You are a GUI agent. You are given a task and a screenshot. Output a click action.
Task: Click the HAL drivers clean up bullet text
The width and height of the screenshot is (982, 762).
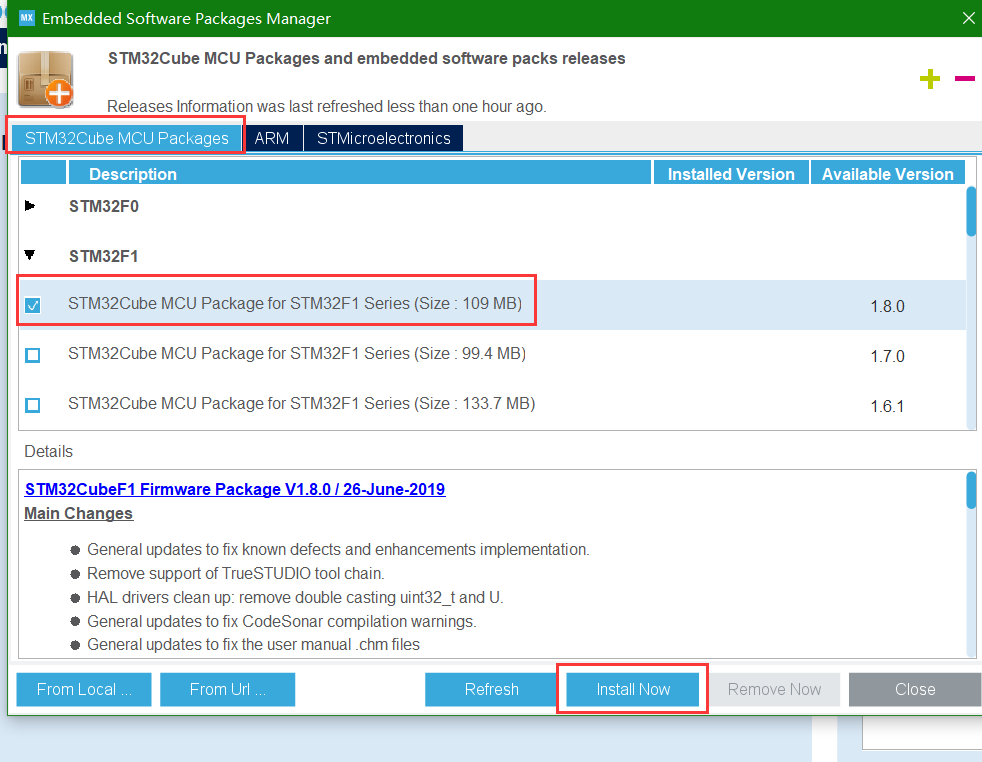pos(295,597)
